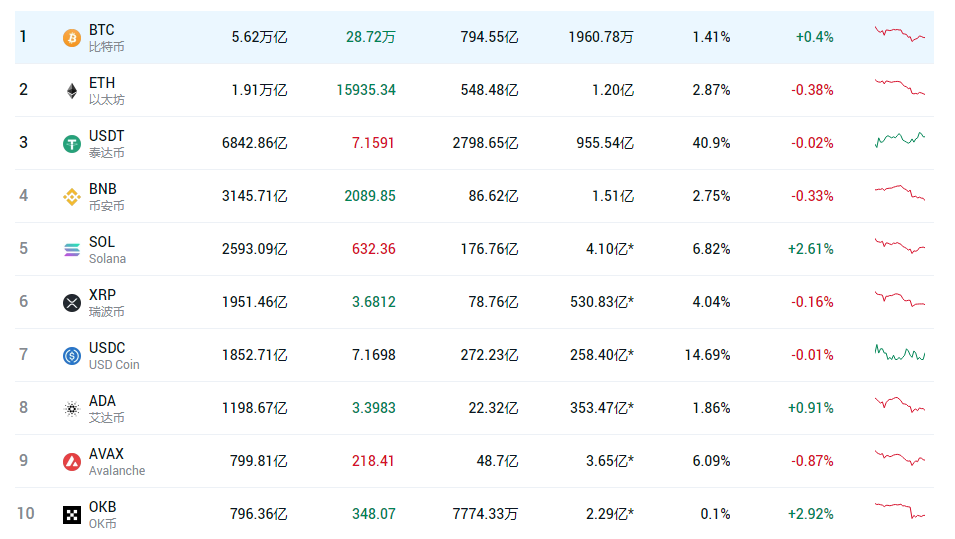This screenshot has height=539, width=955.
Task: Open the SOL price trend sparkline
Action: click(x=900, y=245)
